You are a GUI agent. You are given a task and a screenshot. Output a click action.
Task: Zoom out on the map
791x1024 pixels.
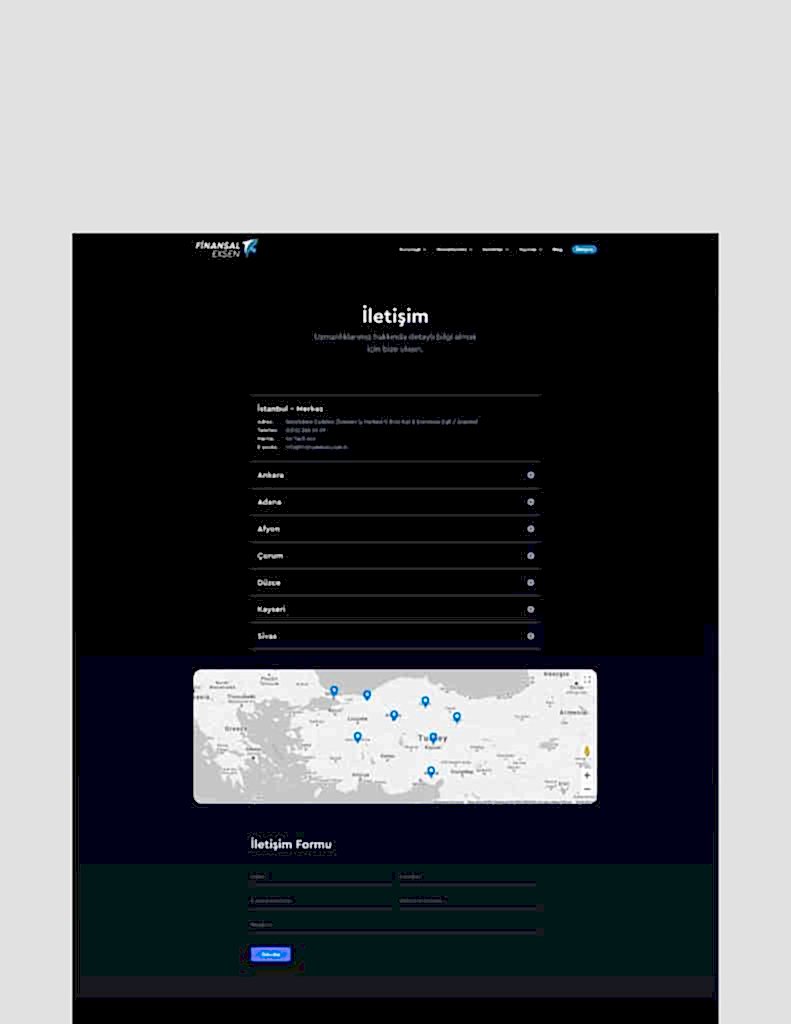[587, 790]
